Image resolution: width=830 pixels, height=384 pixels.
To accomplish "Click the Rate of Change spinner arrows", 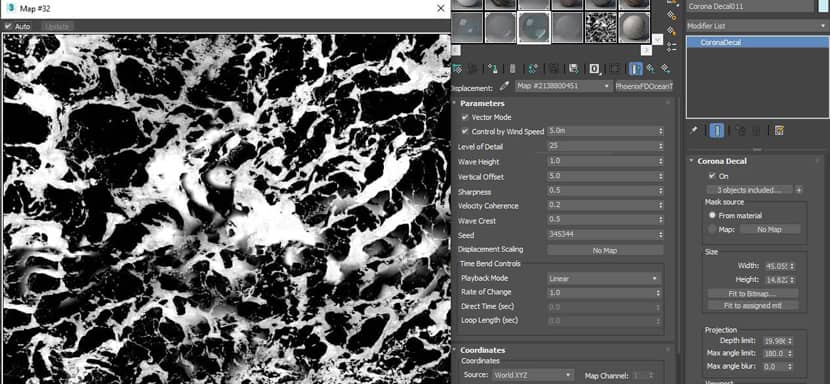I will point(658,292).
